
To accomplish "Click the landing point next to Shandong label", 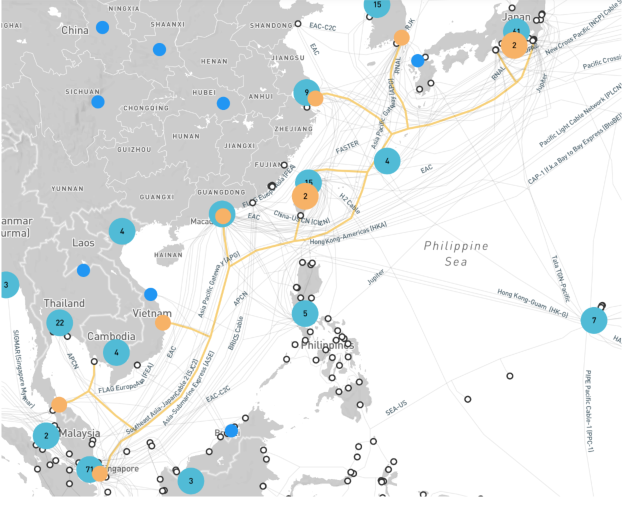I will 298,24.
